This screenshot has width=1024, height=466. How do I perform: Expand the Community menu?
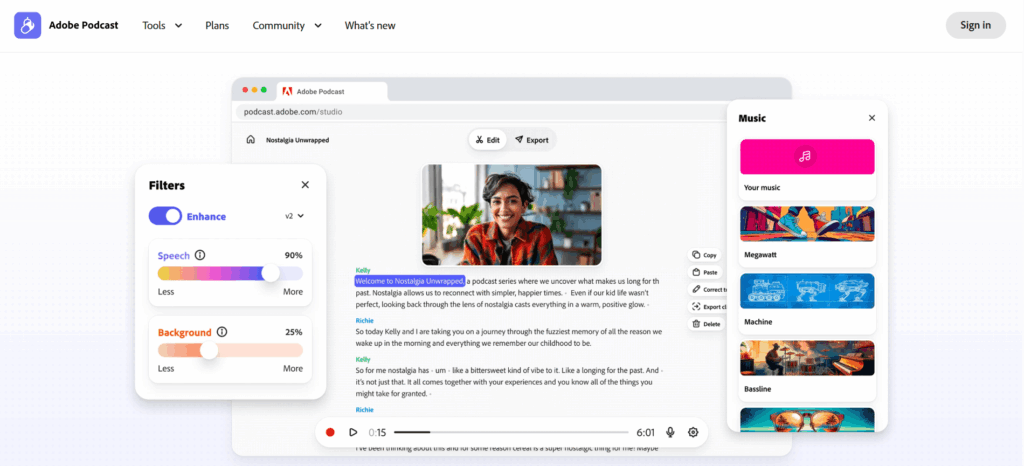click(287, 25)
